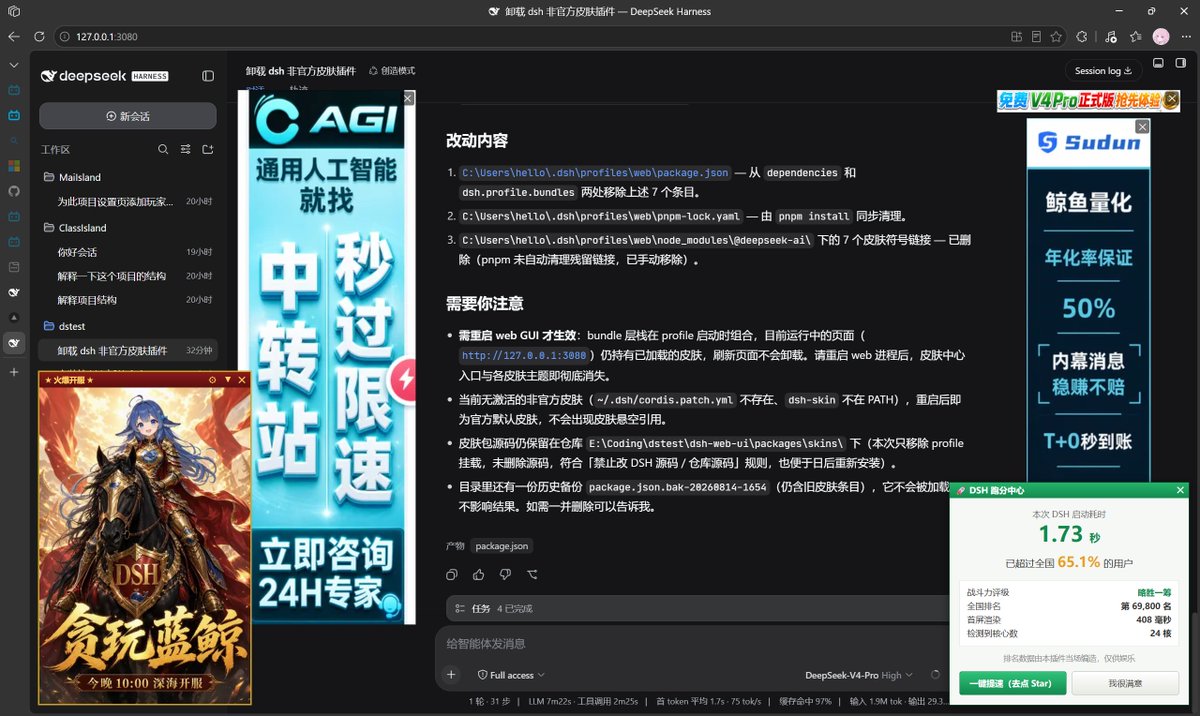Select the 卸载 dsh 非官方皮肤插件 session
The width and height of the screenshot is (1200, 716).
point(128,351)
